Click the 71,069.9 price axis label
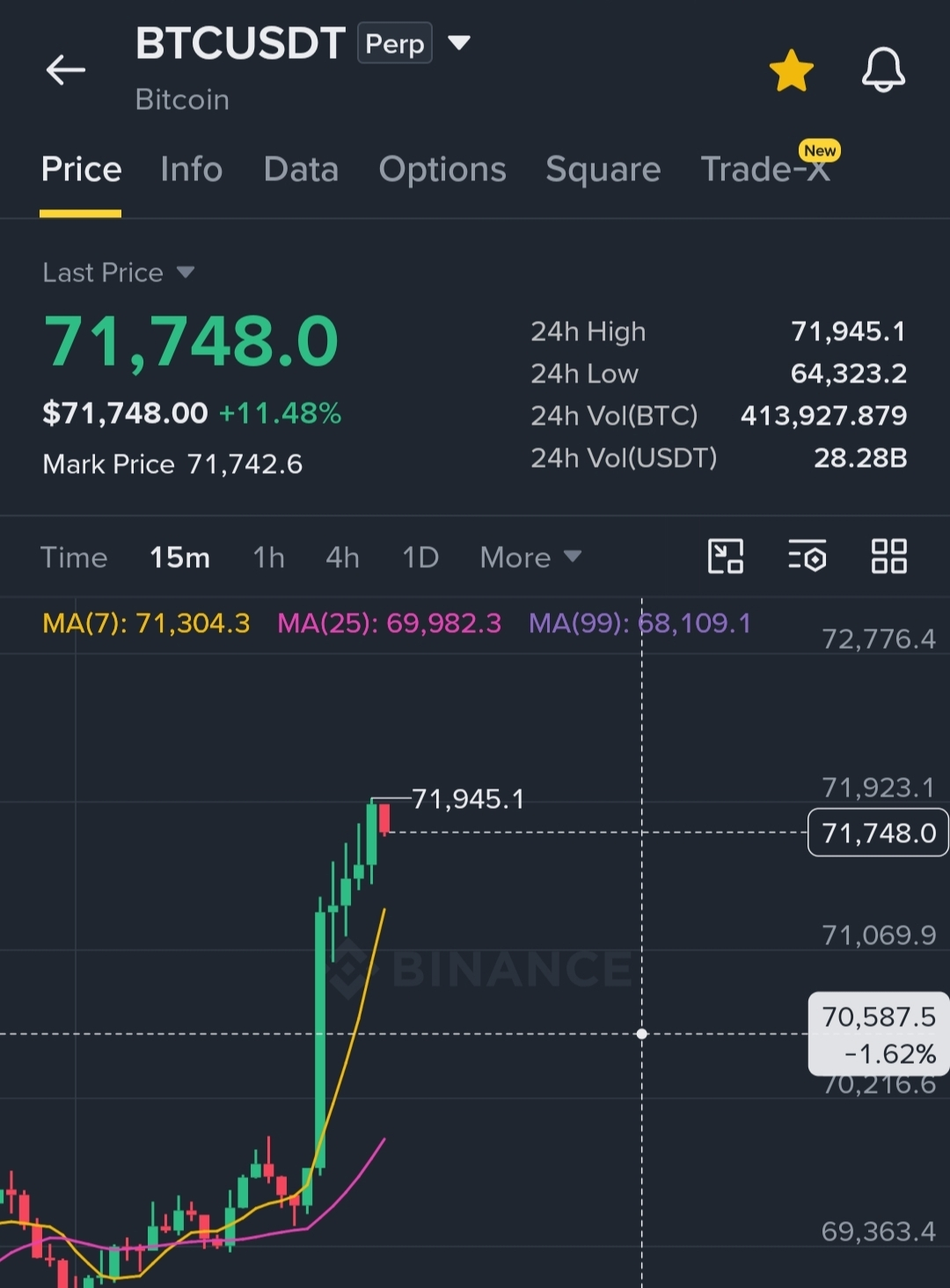Viewport: 950px width, 1288px height. (x=879, y=935)
